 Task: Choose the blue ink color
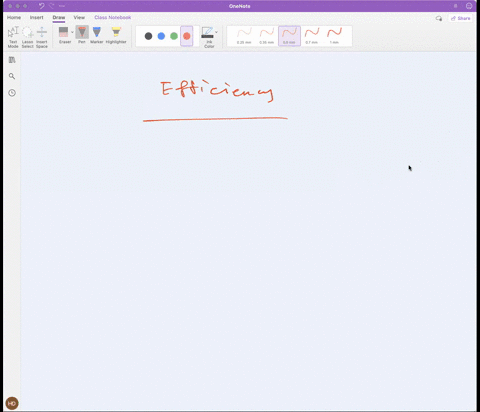point(161,36)
